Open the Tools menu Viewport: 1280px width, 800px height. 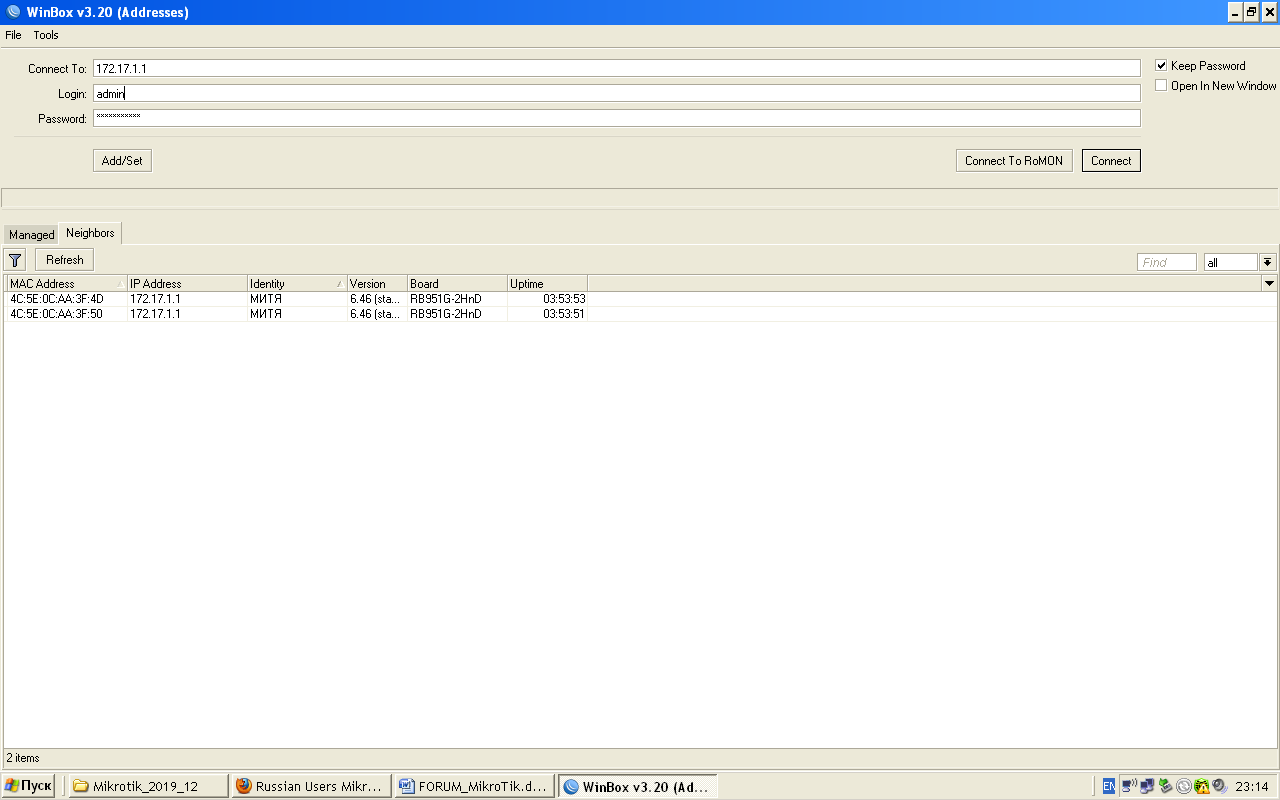[x=46, y=35]
